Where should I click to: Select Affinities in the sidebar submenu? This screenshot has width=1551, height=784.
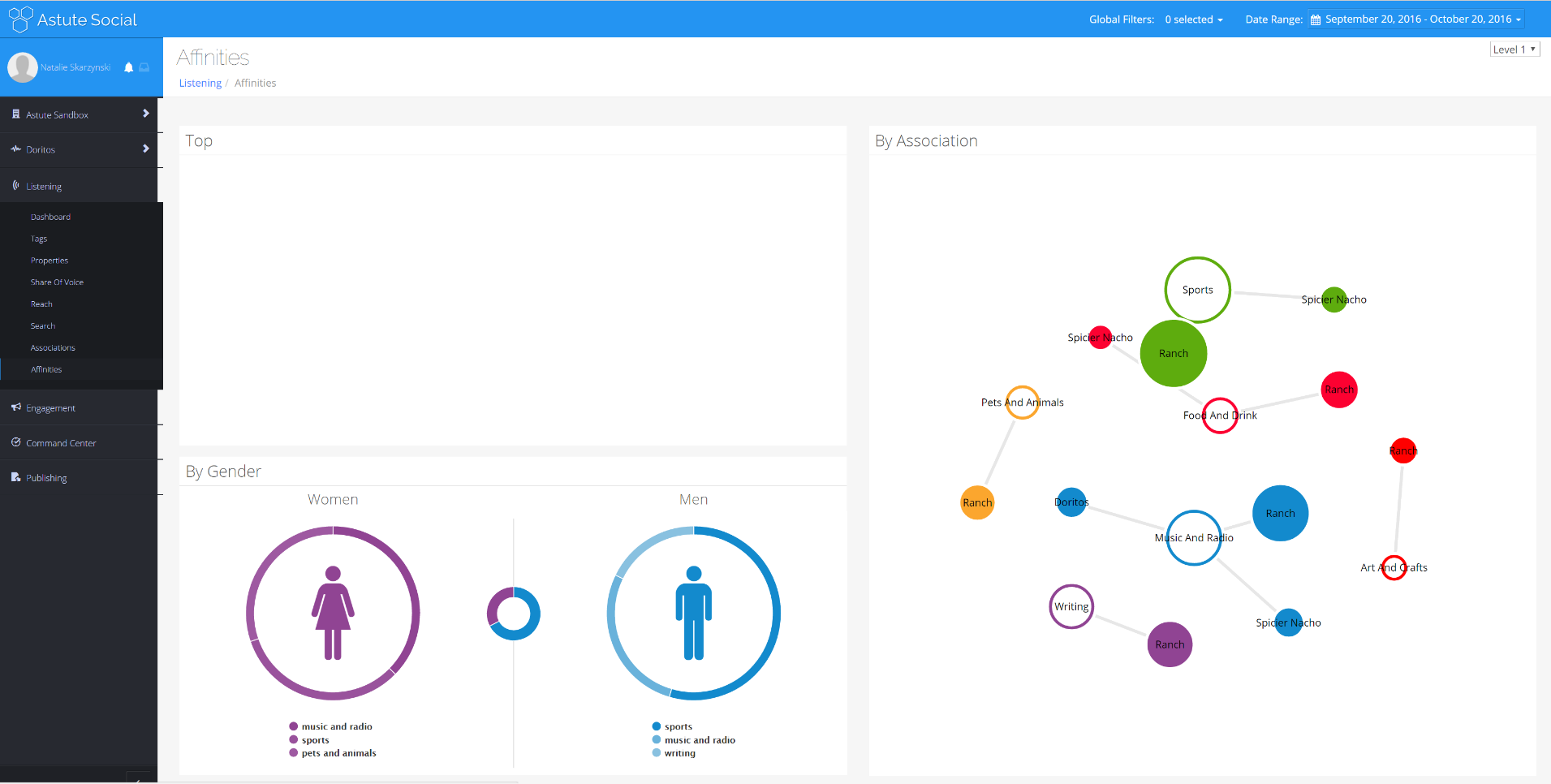46,369
